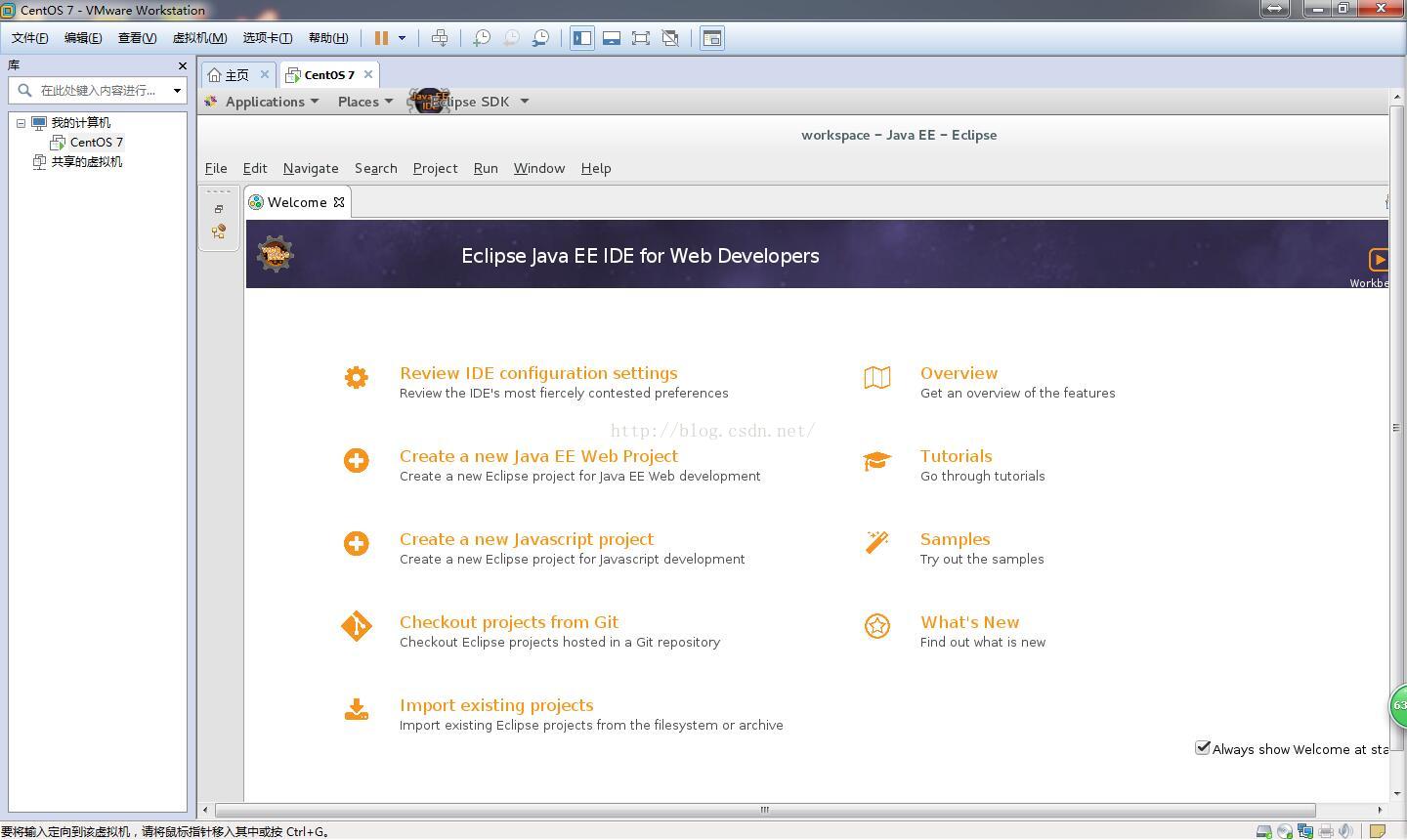The image size is (1407, 840).
Task: Click the Eclipse gear logo in banner
Action: (x=275, y=254)
